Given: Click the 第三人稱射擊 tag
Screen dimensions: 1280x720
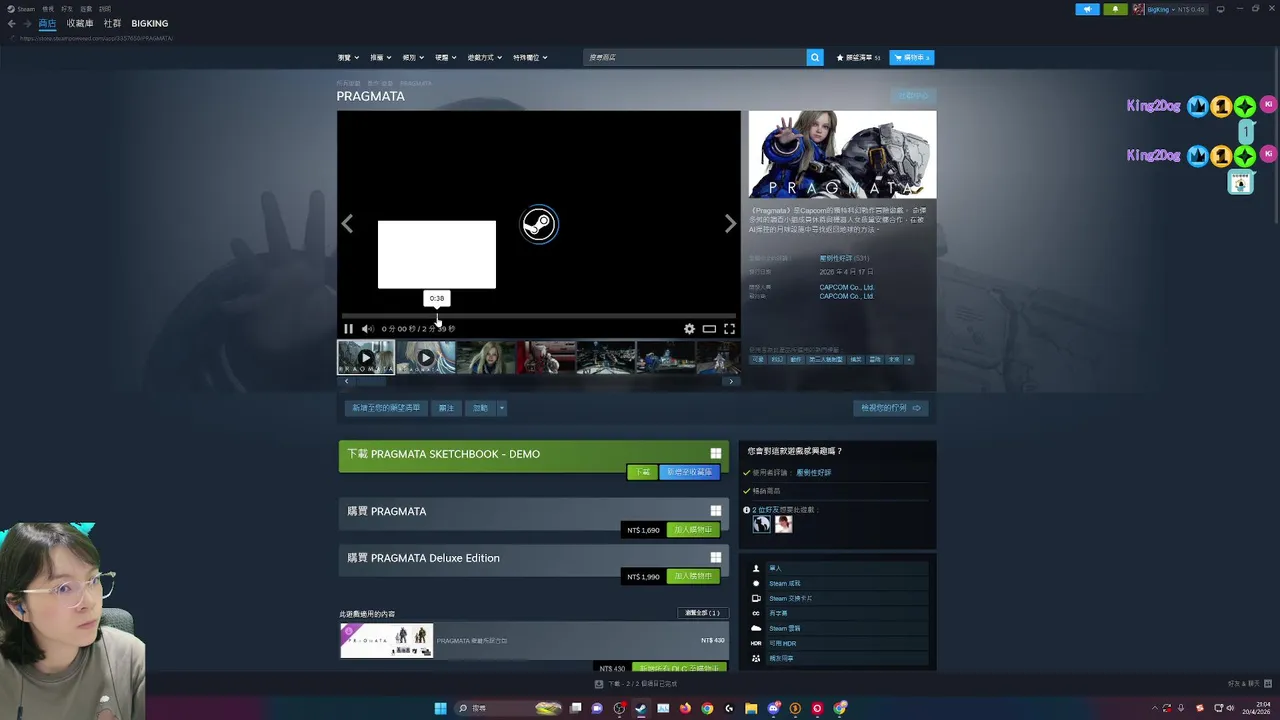Looking at the screenshot, I should pos(825,359).
